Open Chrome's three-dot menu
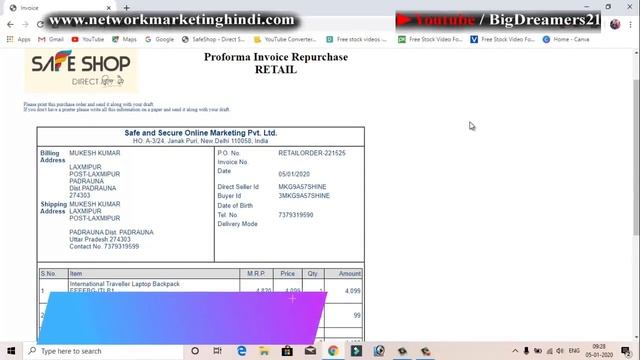Viewport: 640px width, 360px height. [631, 24]
